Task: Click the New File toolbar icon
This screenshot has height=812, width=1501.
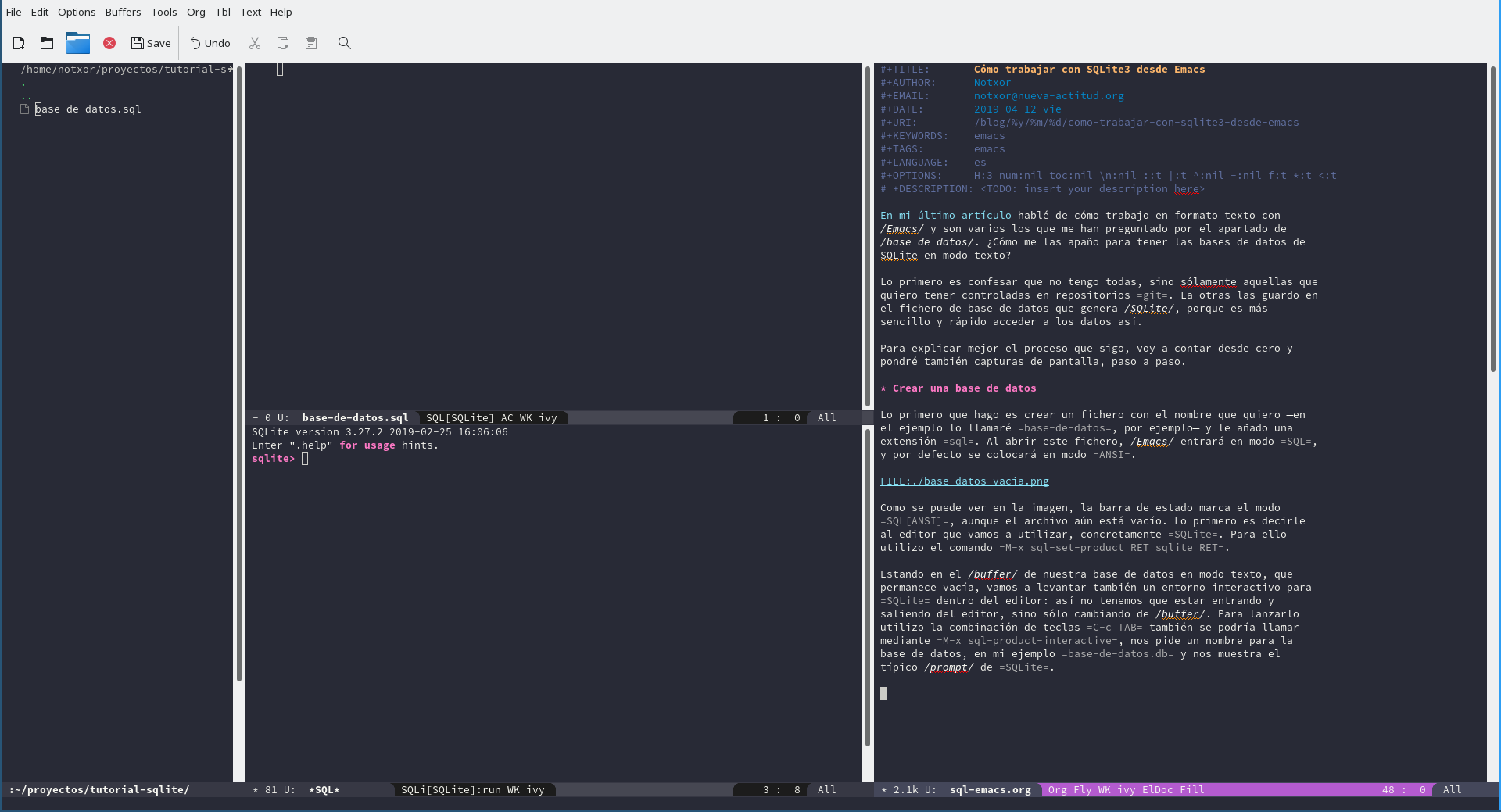Action: click(19, 43)
